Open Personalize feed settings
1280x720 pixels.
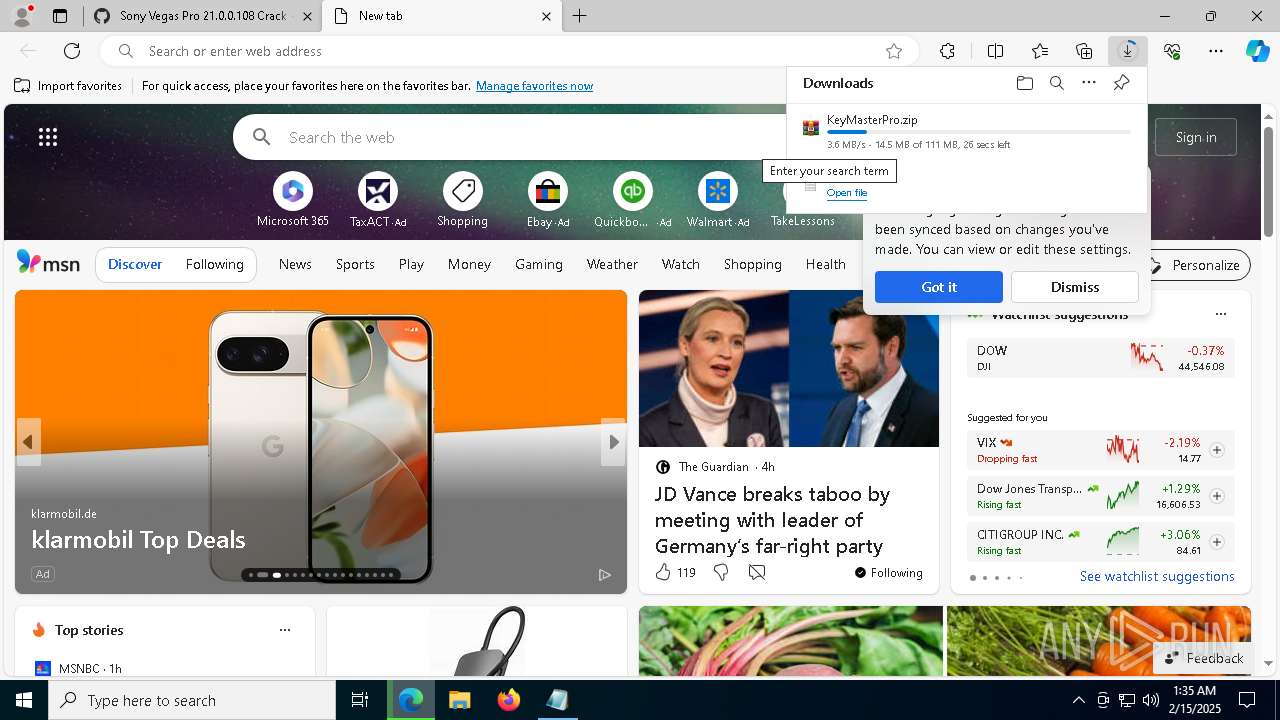click(x=1195, y=265)
